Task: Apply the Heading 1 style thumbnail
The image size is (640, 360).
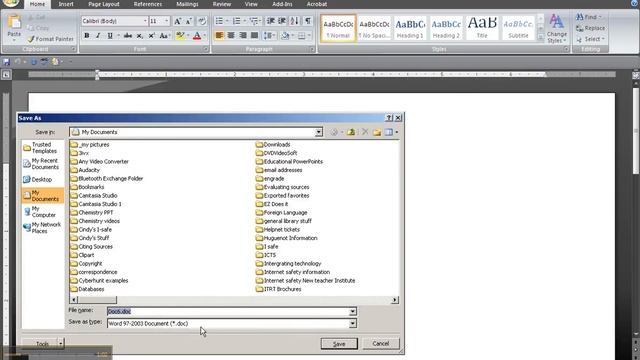Action: [x=410, y=28]
